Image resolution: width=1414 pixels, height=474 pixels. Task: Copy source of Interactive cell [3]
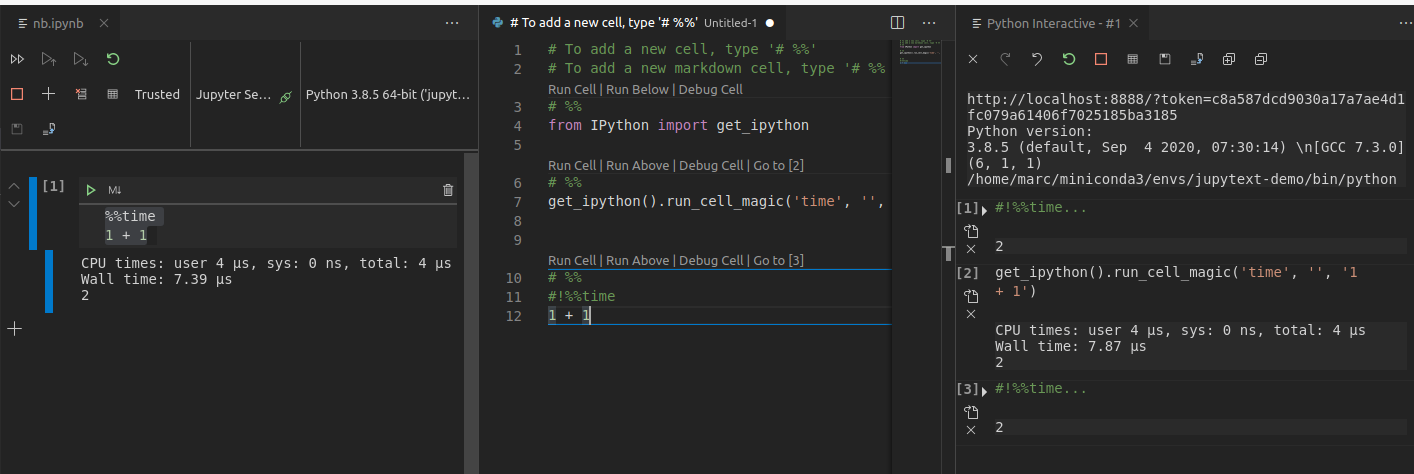[x=971, y=412]
